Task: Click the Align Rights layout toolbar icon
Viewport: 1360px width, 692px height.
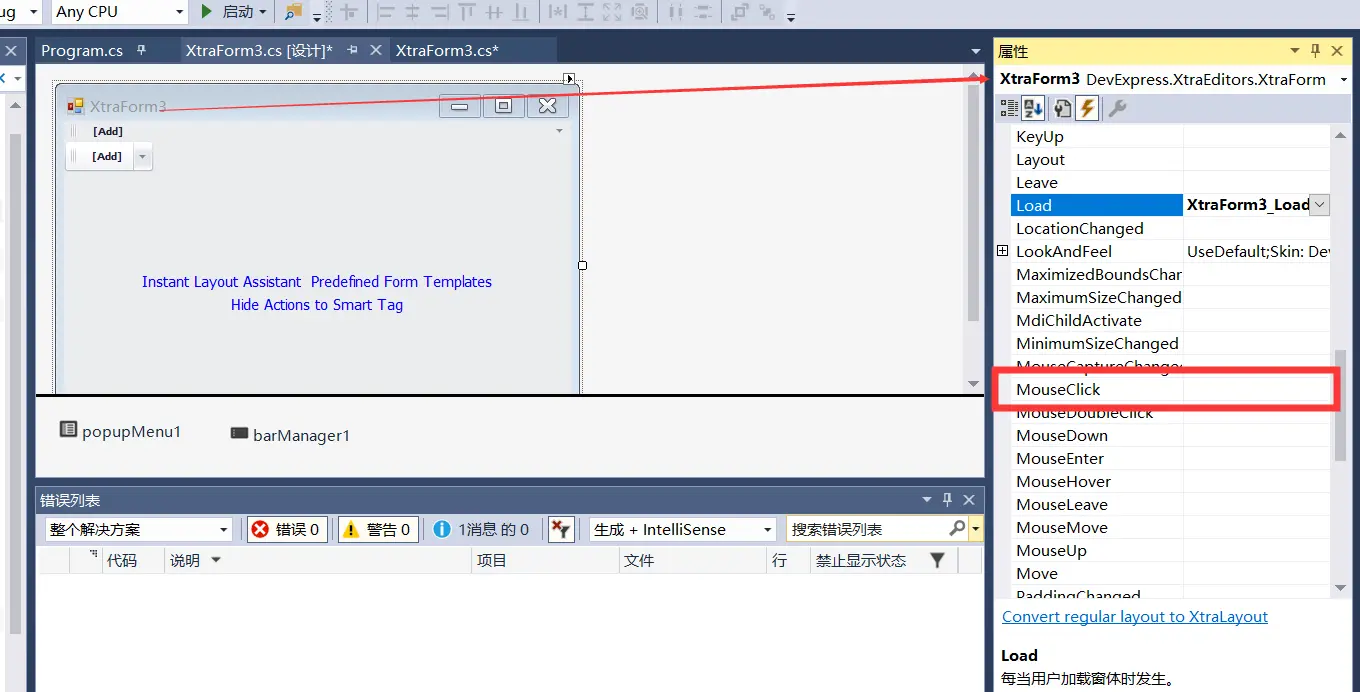Action: coord(439,12)
